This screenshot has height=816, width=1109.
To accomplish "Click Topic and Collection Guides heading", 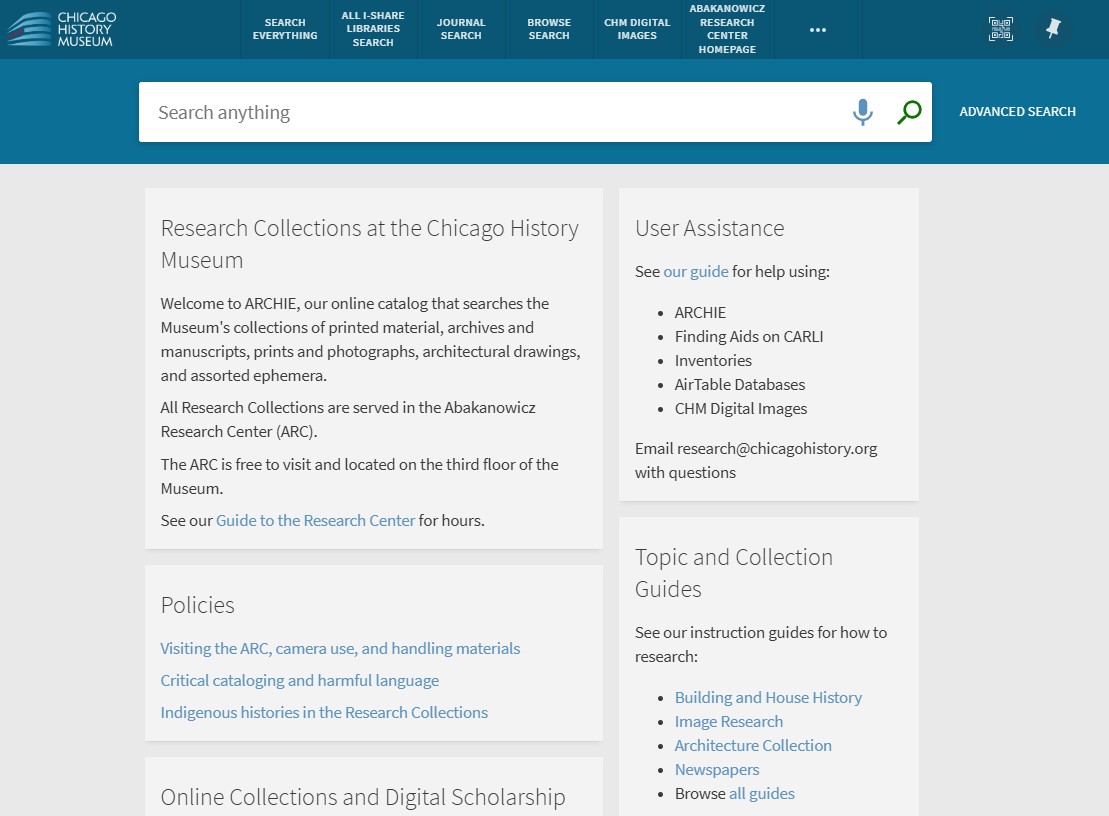I will 733,573.
